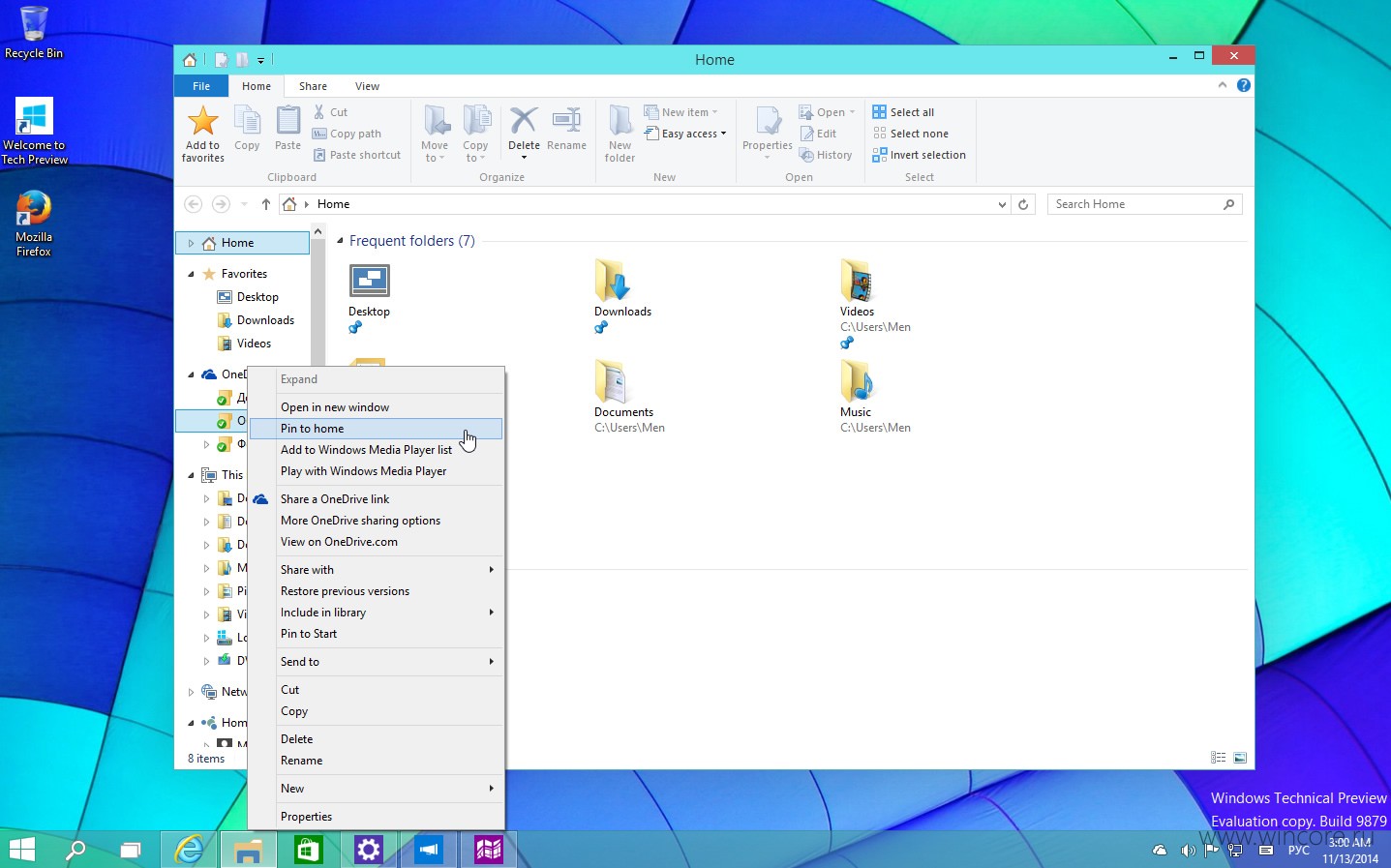Click Paste shortcut in Clipboard group
This screenshot has width=1391, height=868.
coord(357,155)
